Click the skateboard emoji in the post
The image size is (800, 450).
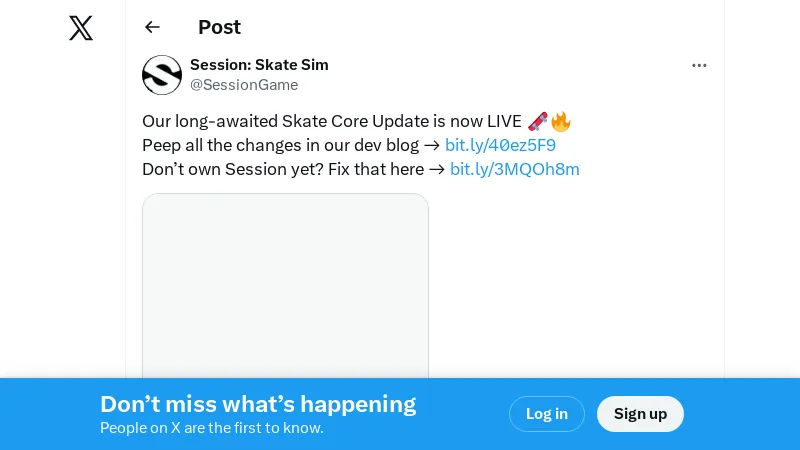pyautogui.click(x=537, y=122)
